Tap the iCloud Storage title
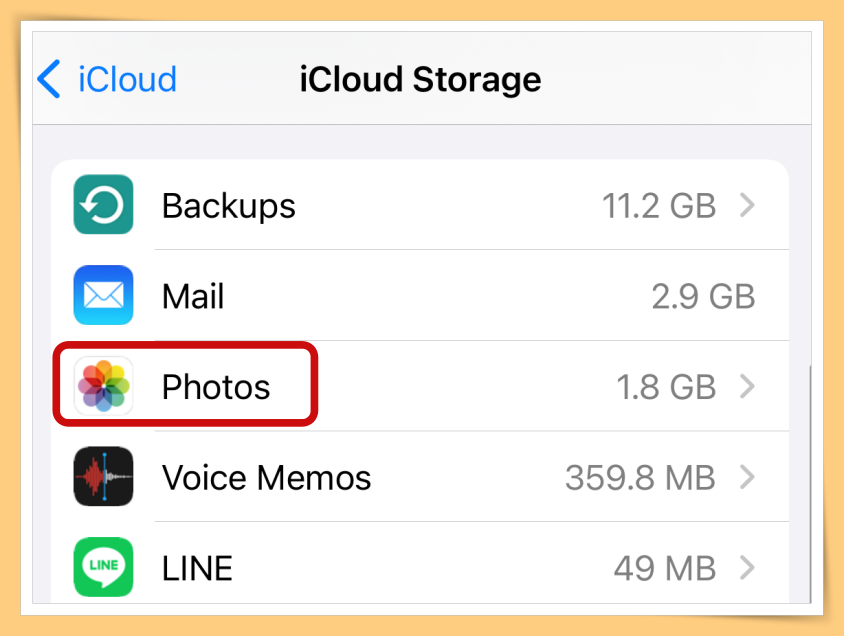 [420, 80]
